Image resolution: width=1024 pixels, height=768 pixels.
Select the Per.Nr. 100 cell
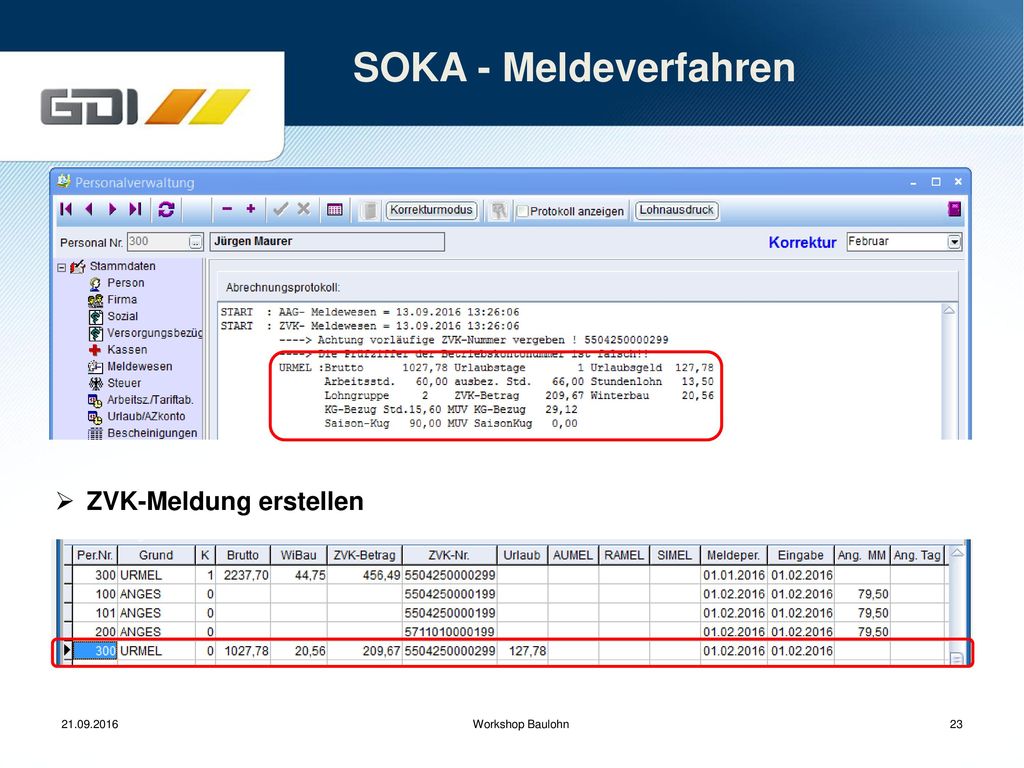point(95,594)
